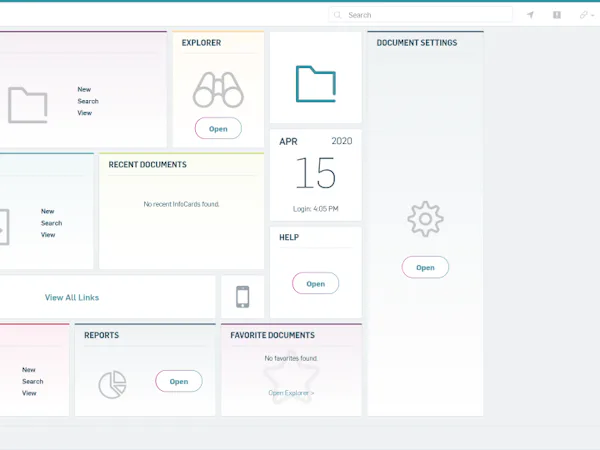Screen dimensions: 600x450
Task: Click Search in the red-topped tile
Action: (x=33, y=382)
